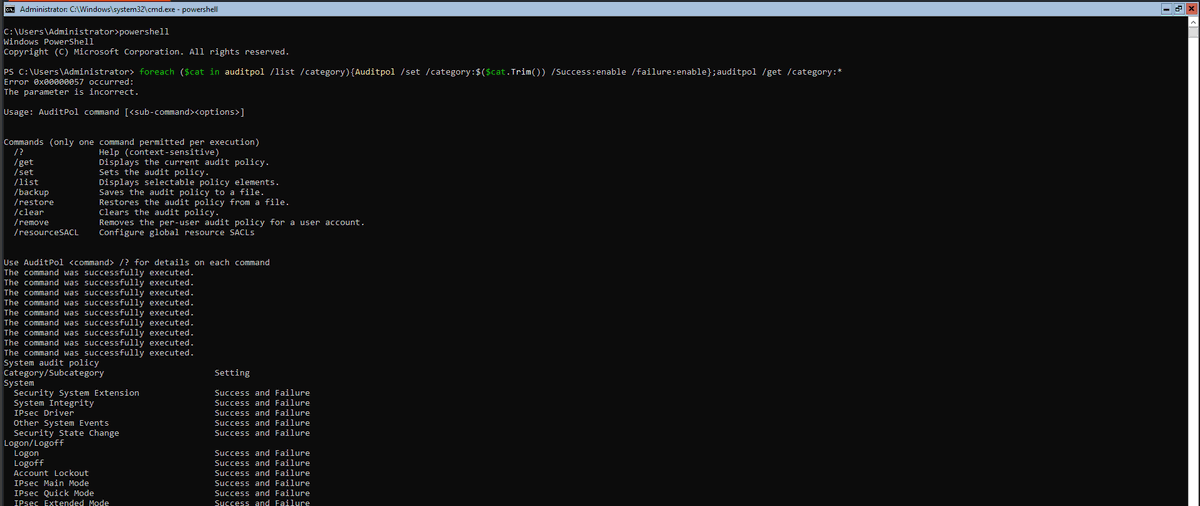Click "Restores the audit policy from a file."
This screenshot has height=506, width=1200.
(x=194, y=202)
